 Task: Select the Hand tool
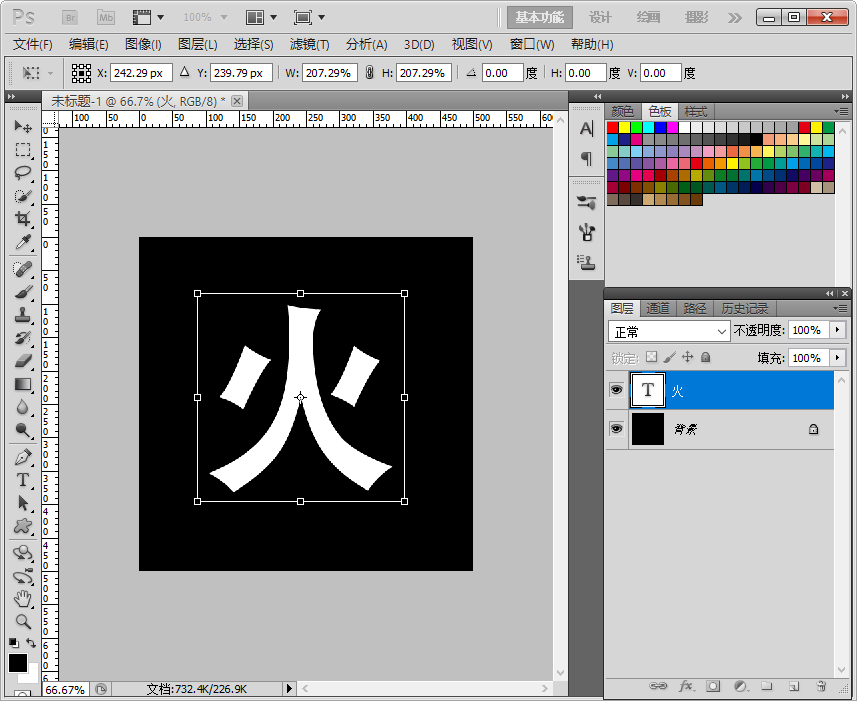(x=22, y=599)
